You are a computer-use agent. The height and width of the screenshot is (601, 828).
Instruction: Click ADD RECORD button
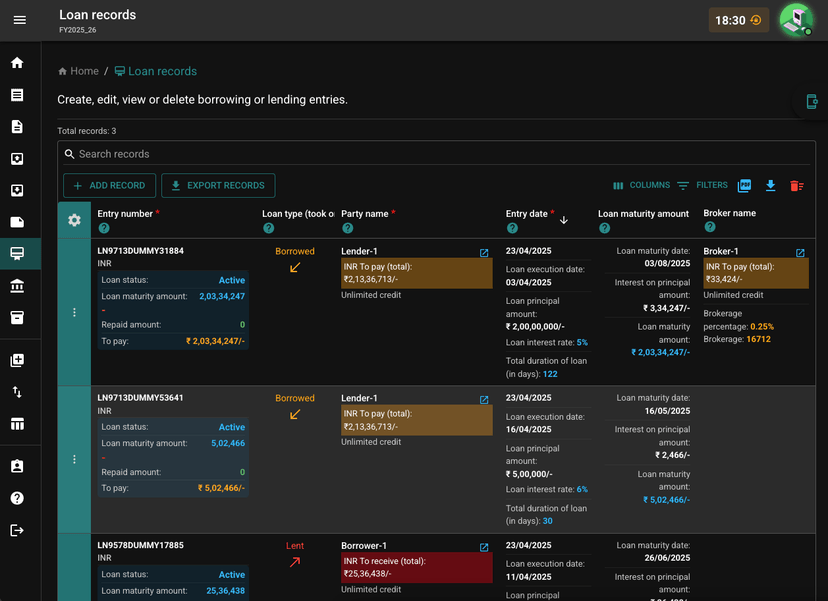(109, 185)
